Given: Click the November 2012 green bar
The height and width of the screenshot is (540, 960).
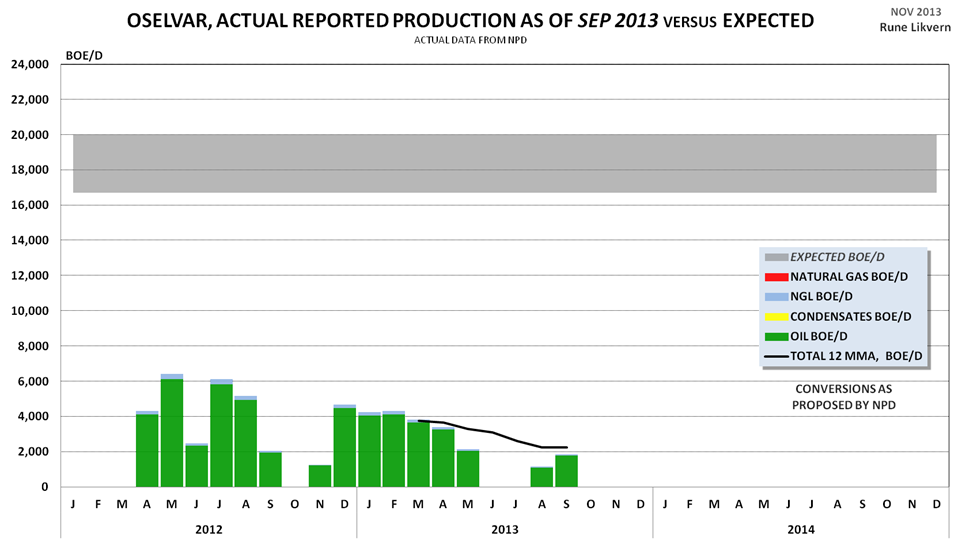Looking at the screenshot, I should pos(320,476).
